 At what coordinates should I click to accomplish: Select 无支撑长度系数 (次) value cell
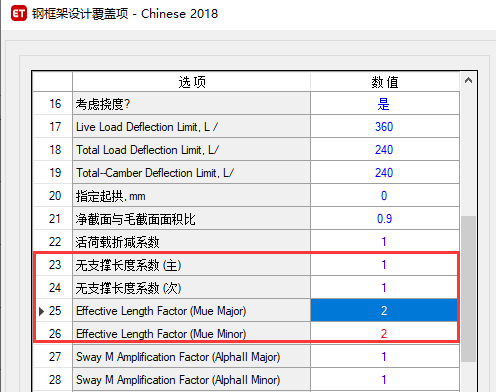click(385, 288)
